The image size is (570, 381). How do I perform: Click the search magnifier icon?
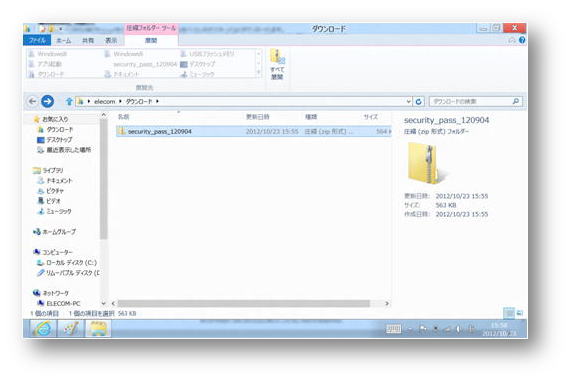[516, 101]
